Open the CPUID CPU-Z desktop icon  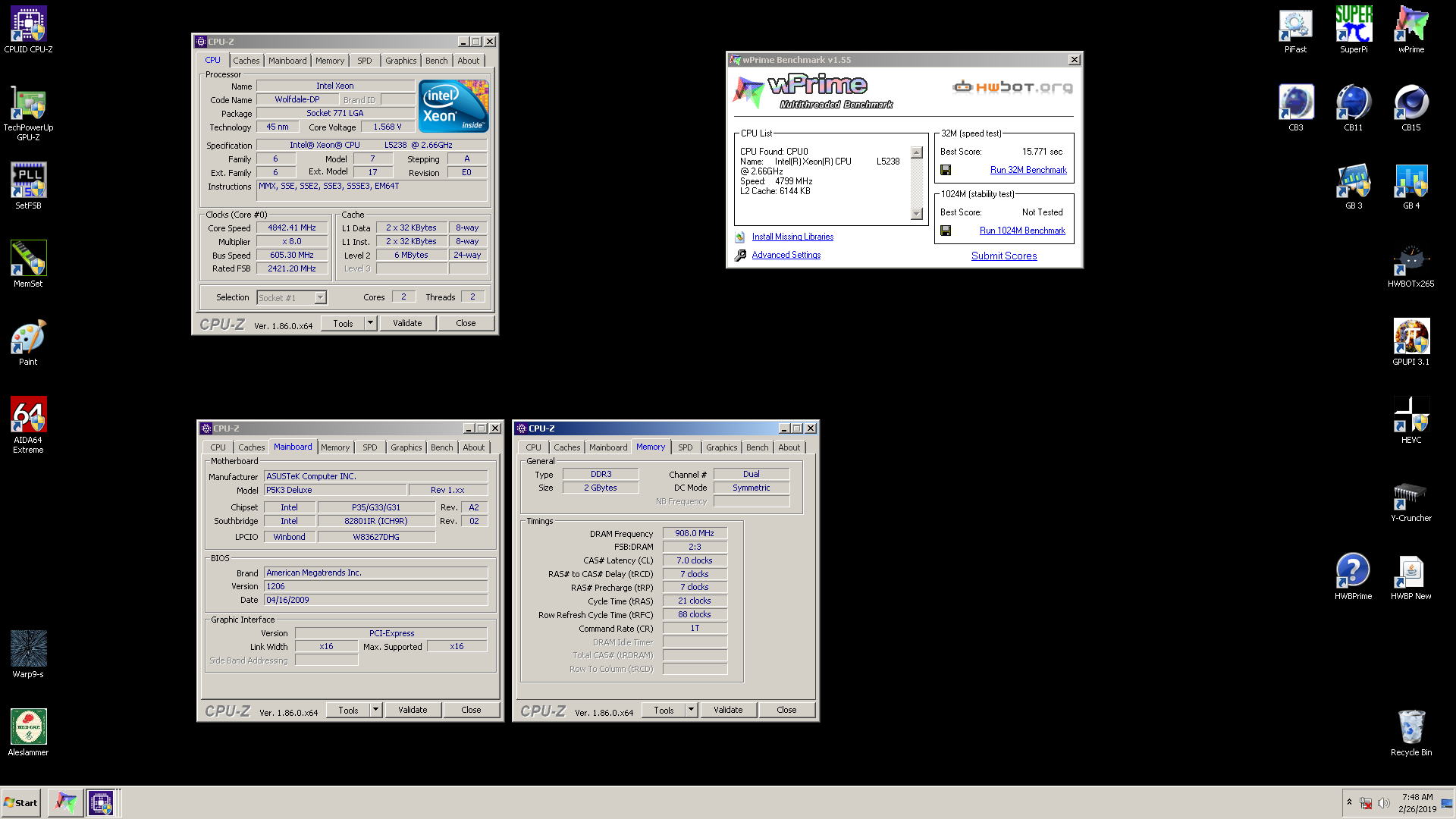pos(28,30)
